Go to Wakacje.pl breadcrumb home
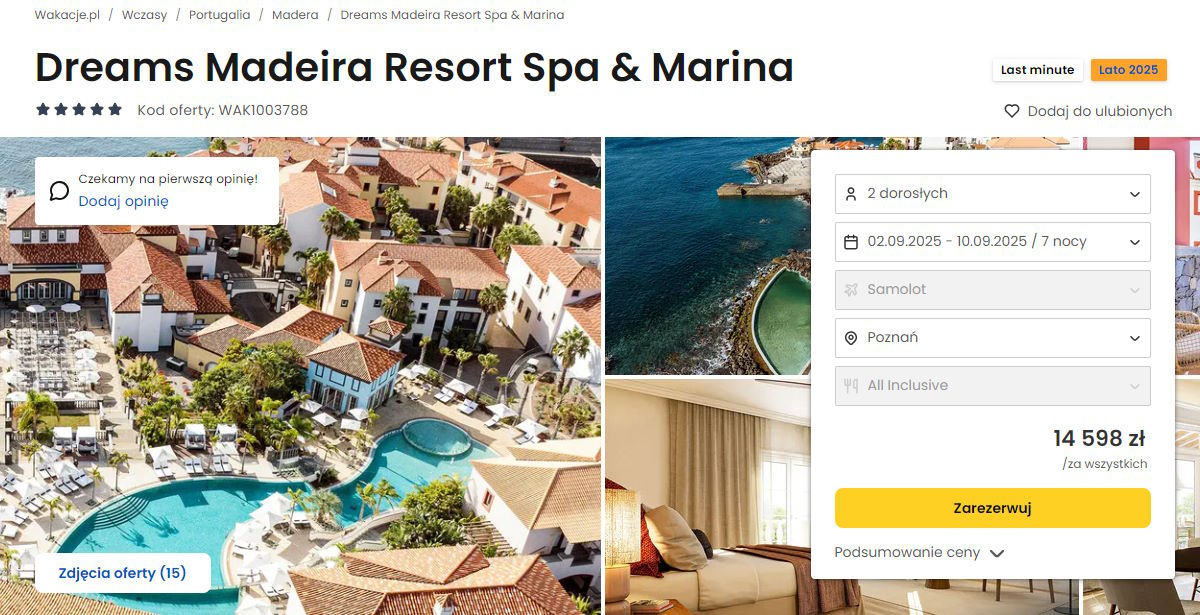 tap(64, 15)
